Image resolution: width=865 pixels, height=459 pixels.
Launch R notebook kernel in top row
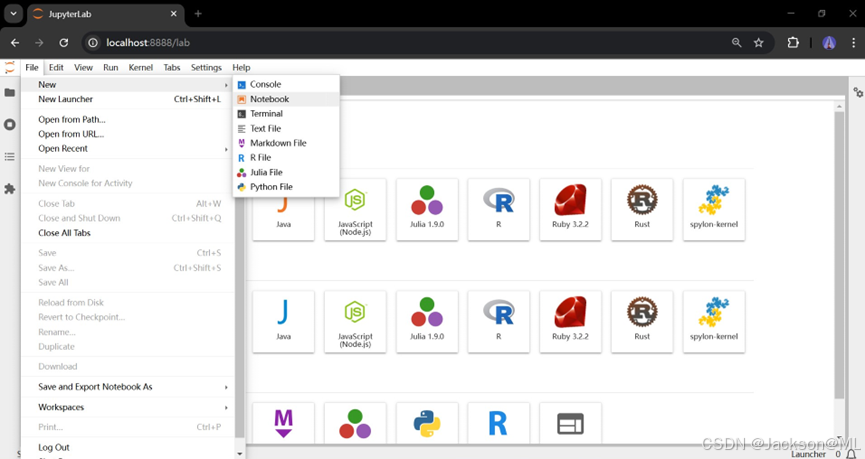499,209
